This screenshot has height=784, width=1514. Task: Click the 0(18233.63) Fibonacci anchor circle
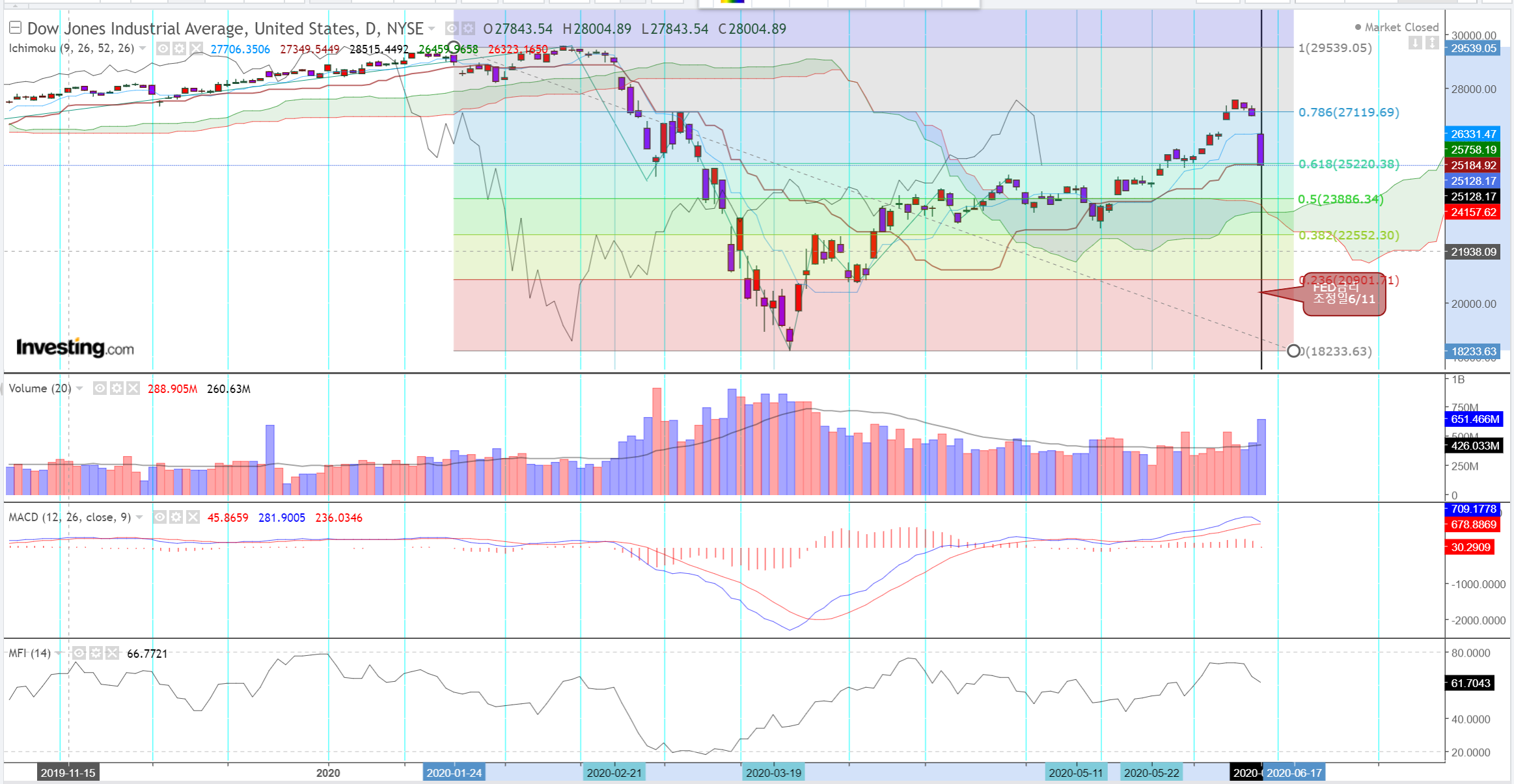(x=1293, y=351)
